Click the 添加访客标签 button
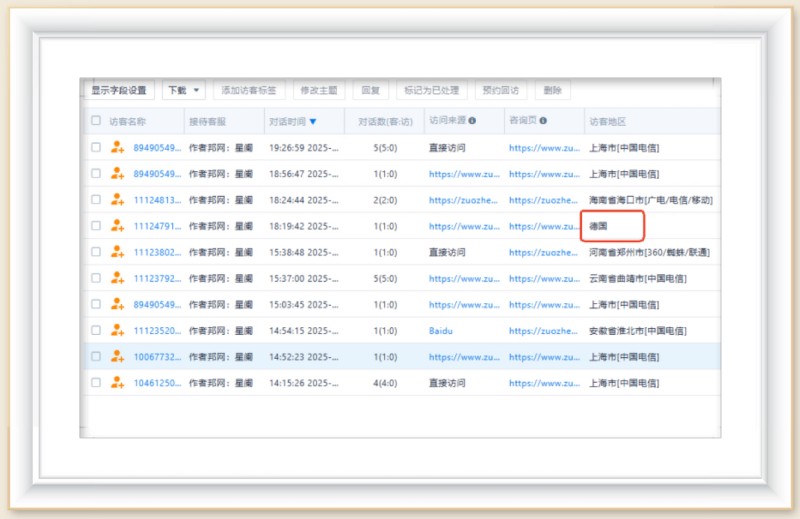The image size is (800, 519). point(248,90)
